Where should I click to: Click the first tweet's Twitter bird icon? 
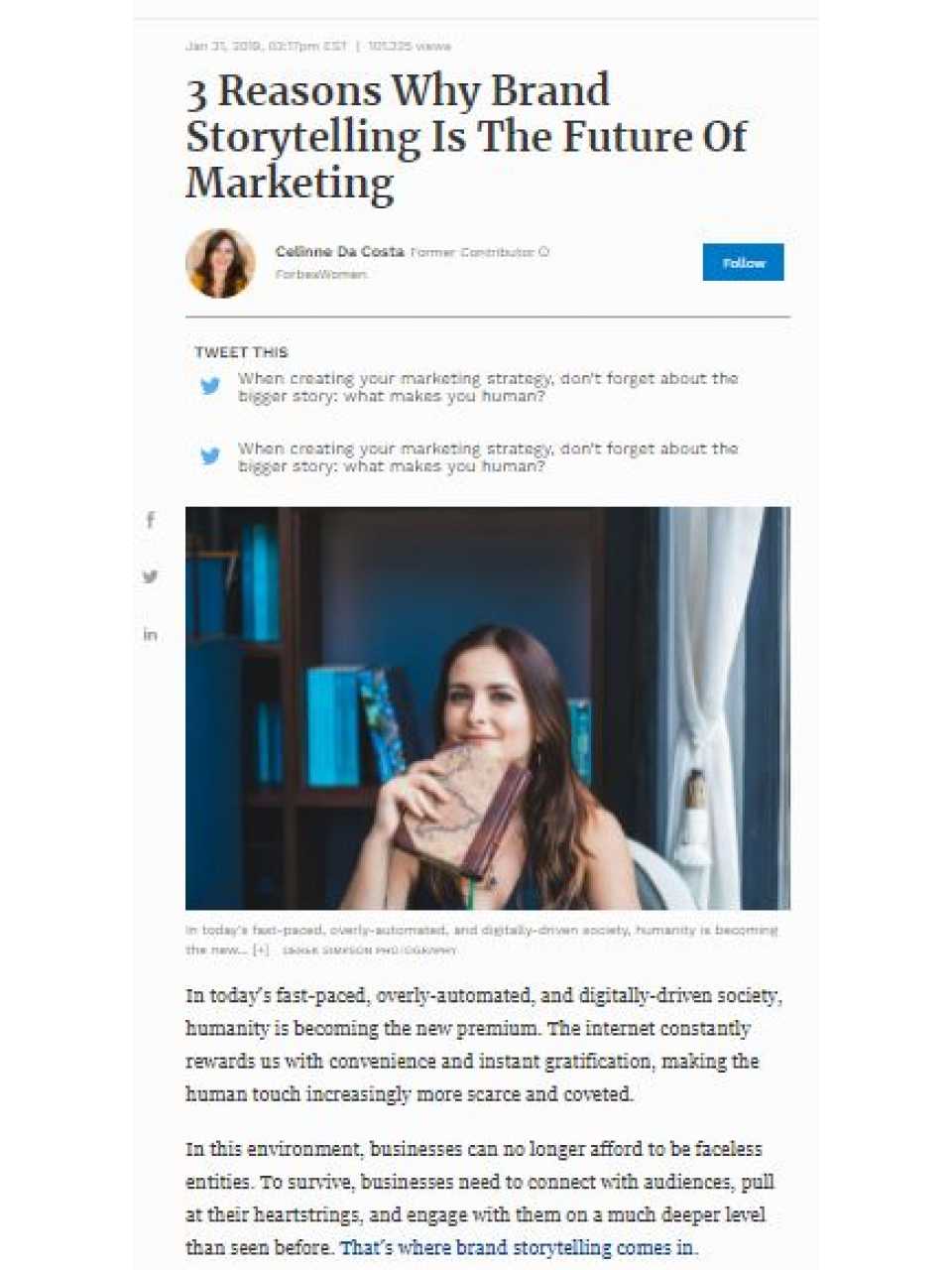210,386
